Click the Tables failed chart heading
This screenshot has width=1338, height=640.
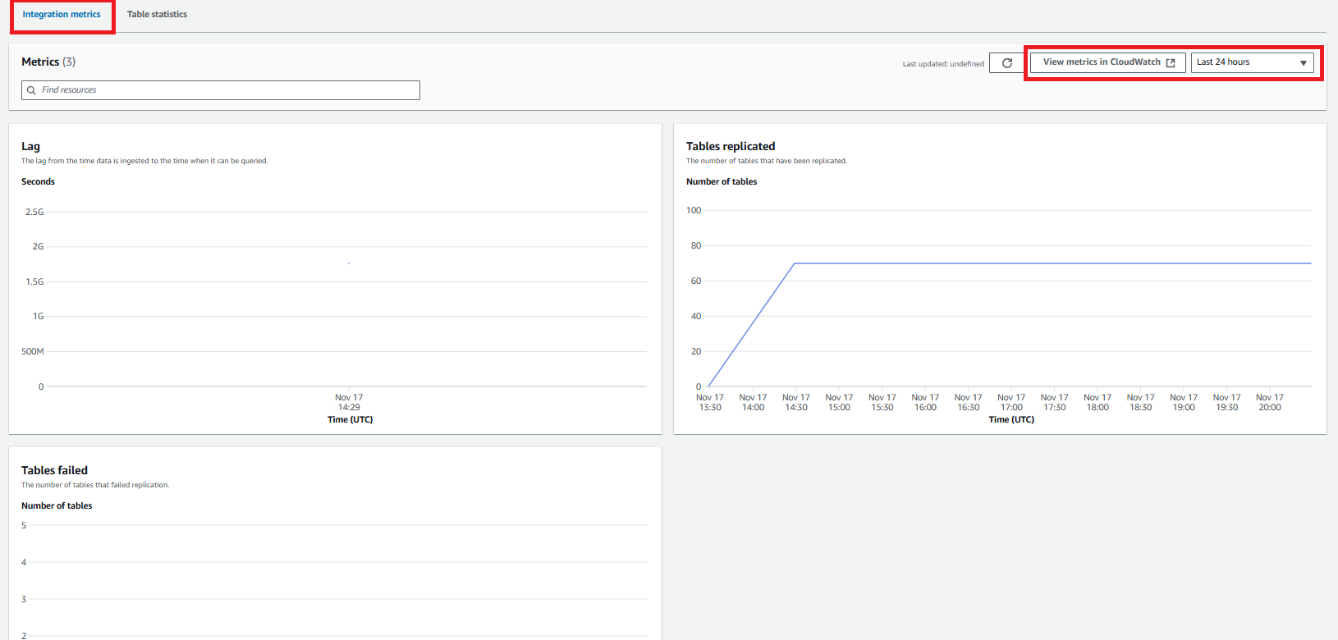[x=54, y=470]
